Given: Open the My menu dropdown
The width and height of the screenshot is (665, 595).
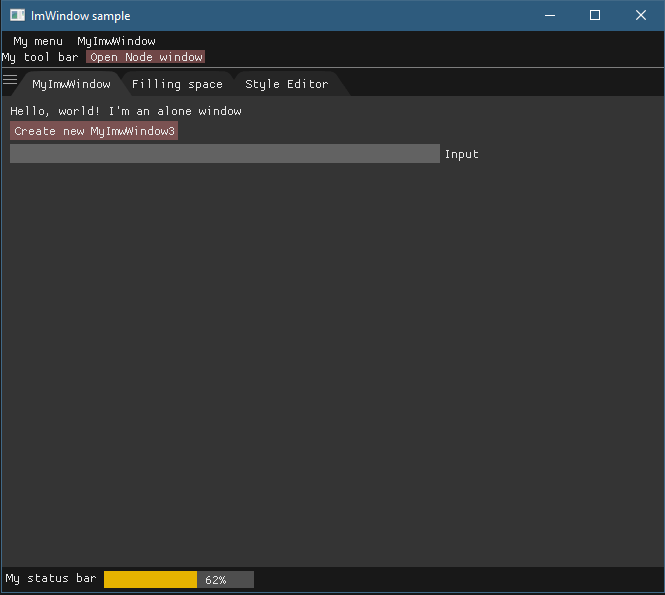Looking at the screenshot, I should click(x=37, y=41).
